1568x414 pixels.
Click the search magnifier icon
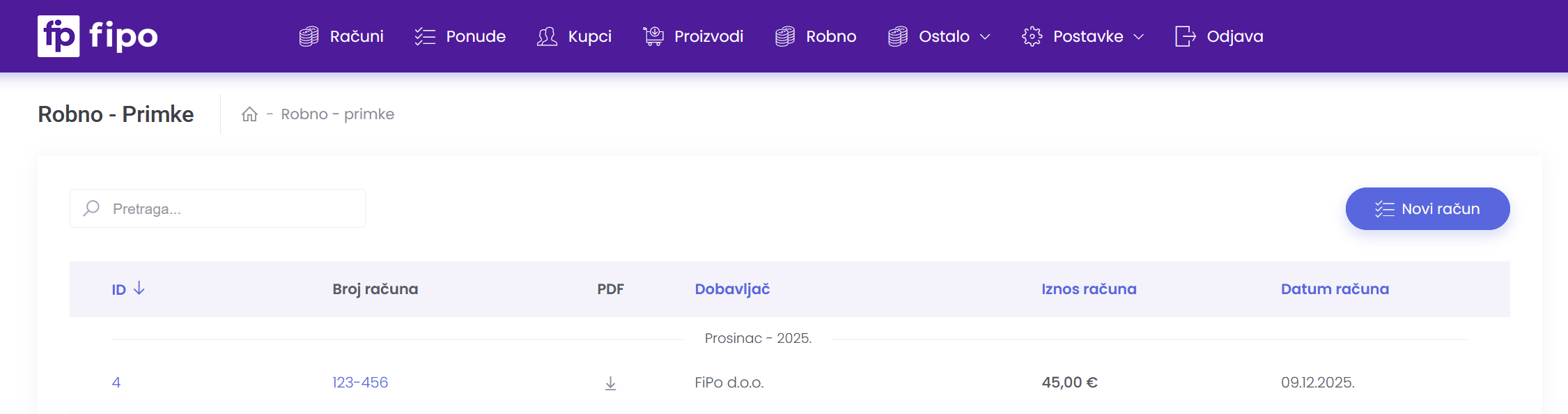click(x=91, y=208)
